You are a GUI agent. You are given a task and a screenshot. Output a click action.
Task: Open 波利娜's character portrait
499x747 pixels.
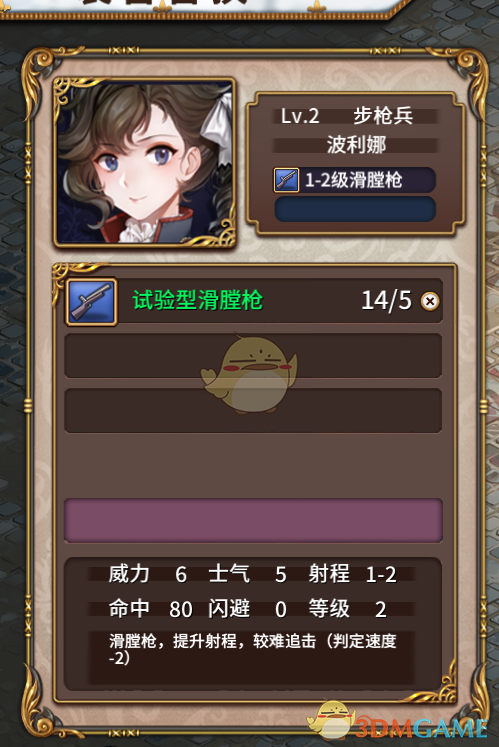[144, 163]
